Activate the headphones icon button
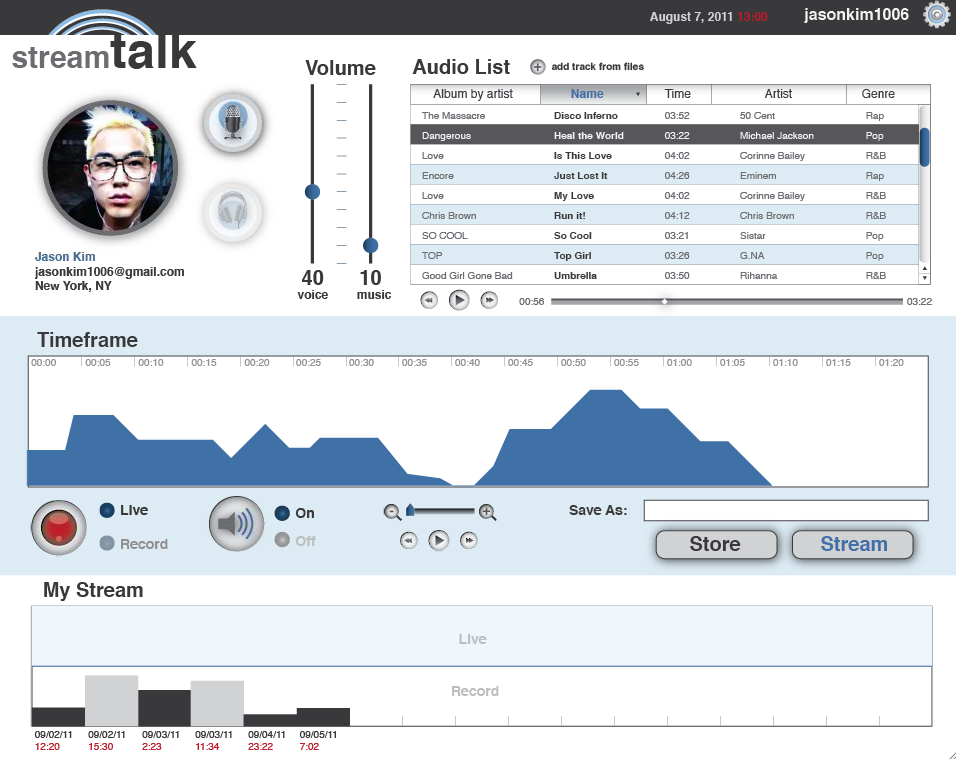Image resolution: width=956 pixels, height=759 pixels. (233, 212)
